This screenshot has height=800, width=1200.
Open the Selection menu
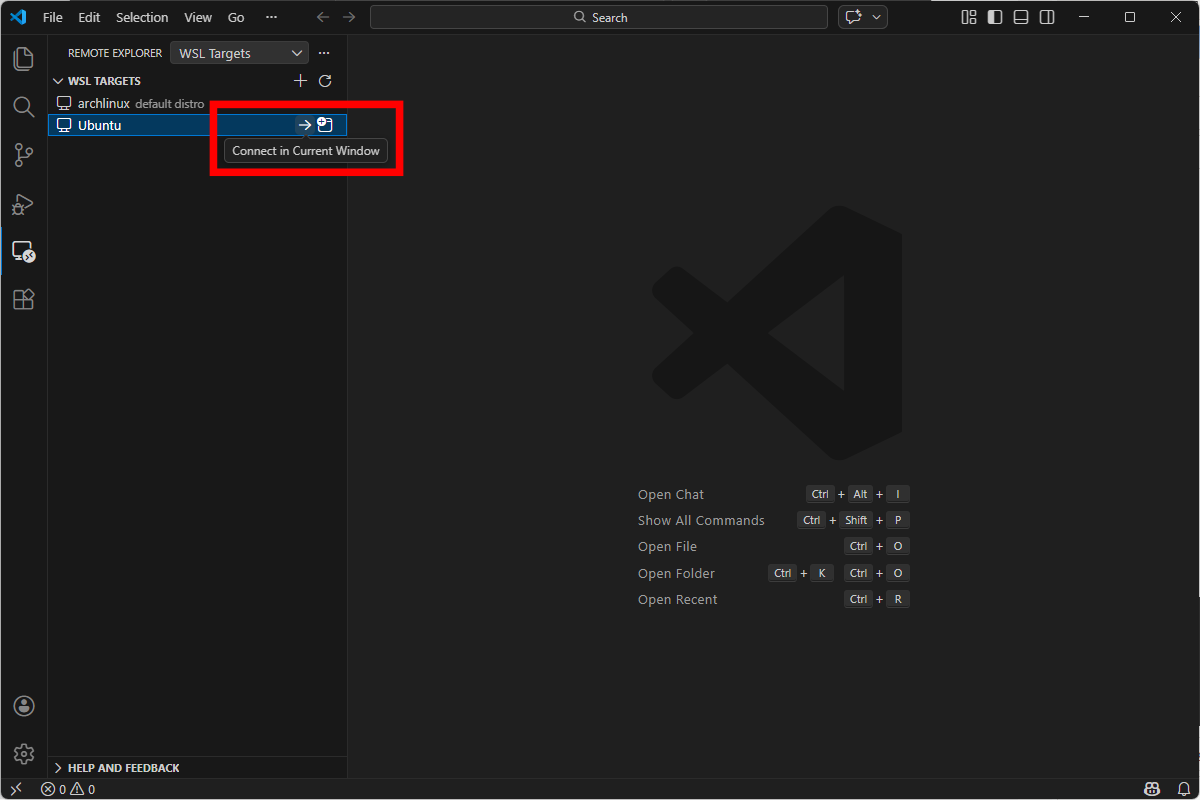tap(142, 17)
